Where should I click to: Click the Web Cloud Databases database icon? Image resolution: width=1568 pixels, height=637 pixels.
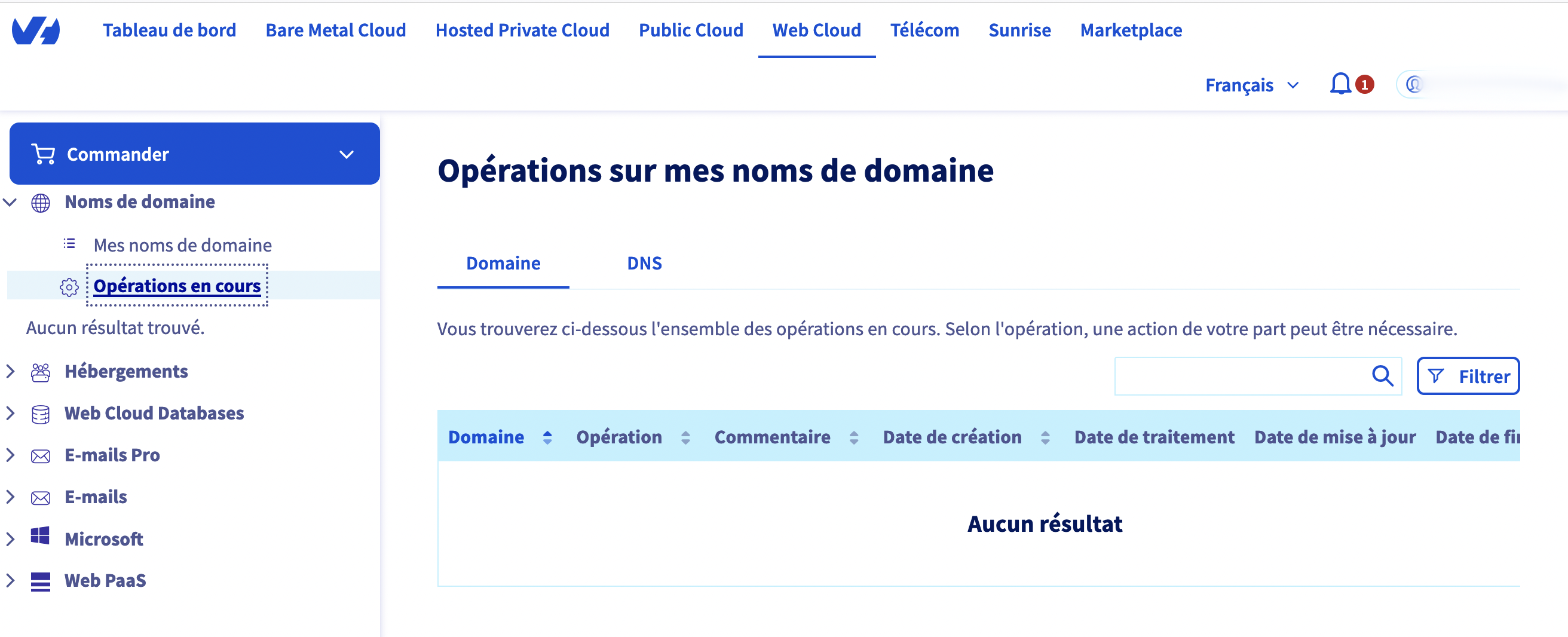pyautogui.click(x=41, y=414)
